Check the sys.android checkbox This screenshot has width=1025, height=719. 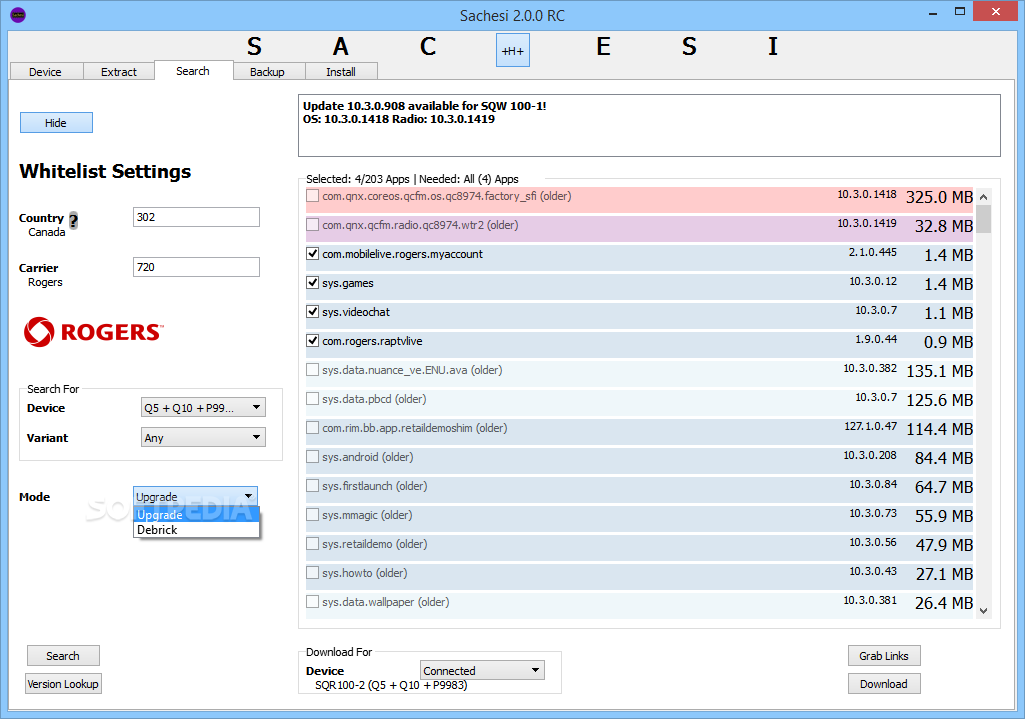[312, 457]
